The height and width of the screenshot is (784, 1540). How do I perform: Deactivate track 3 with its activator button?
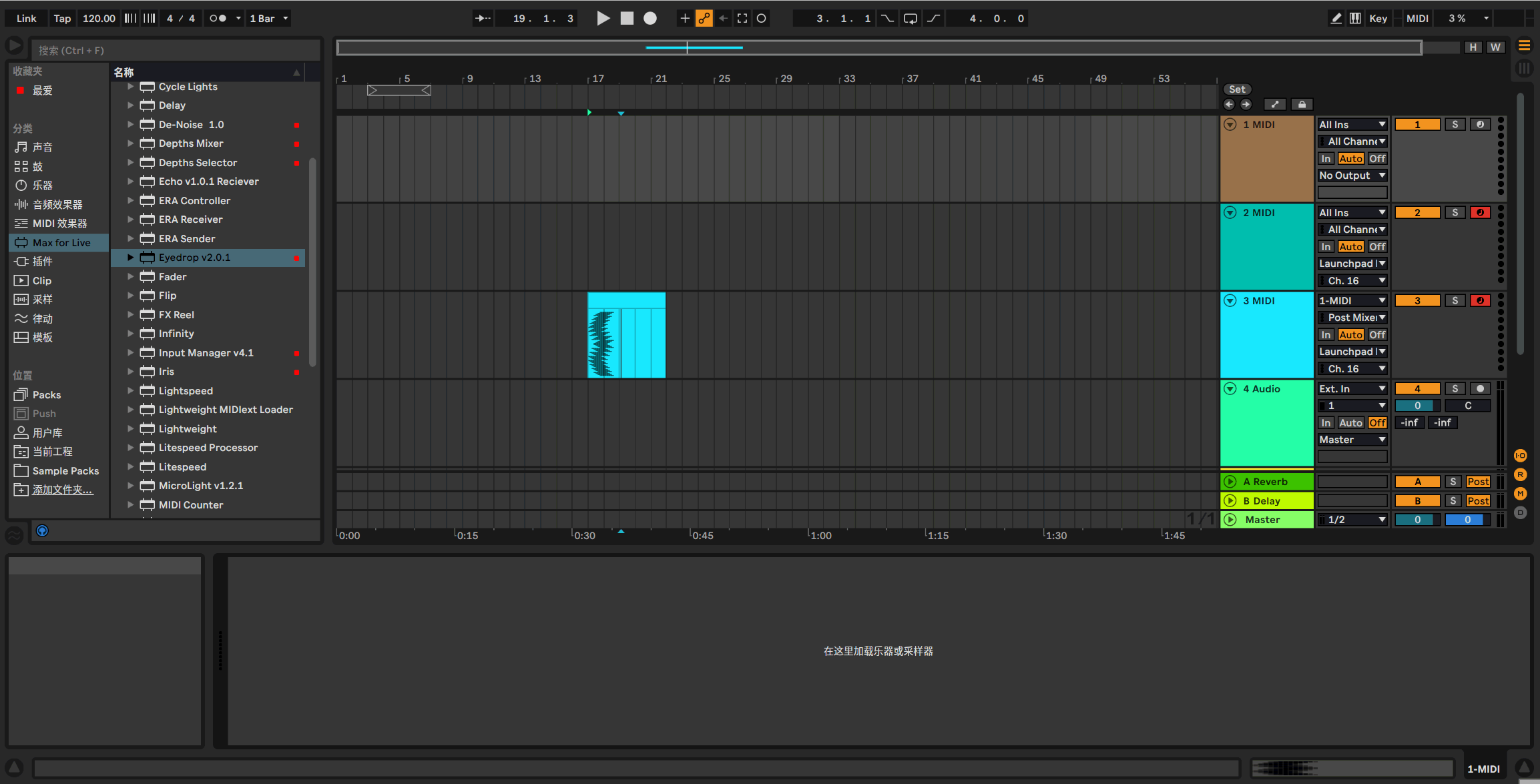coord(1417,300)
